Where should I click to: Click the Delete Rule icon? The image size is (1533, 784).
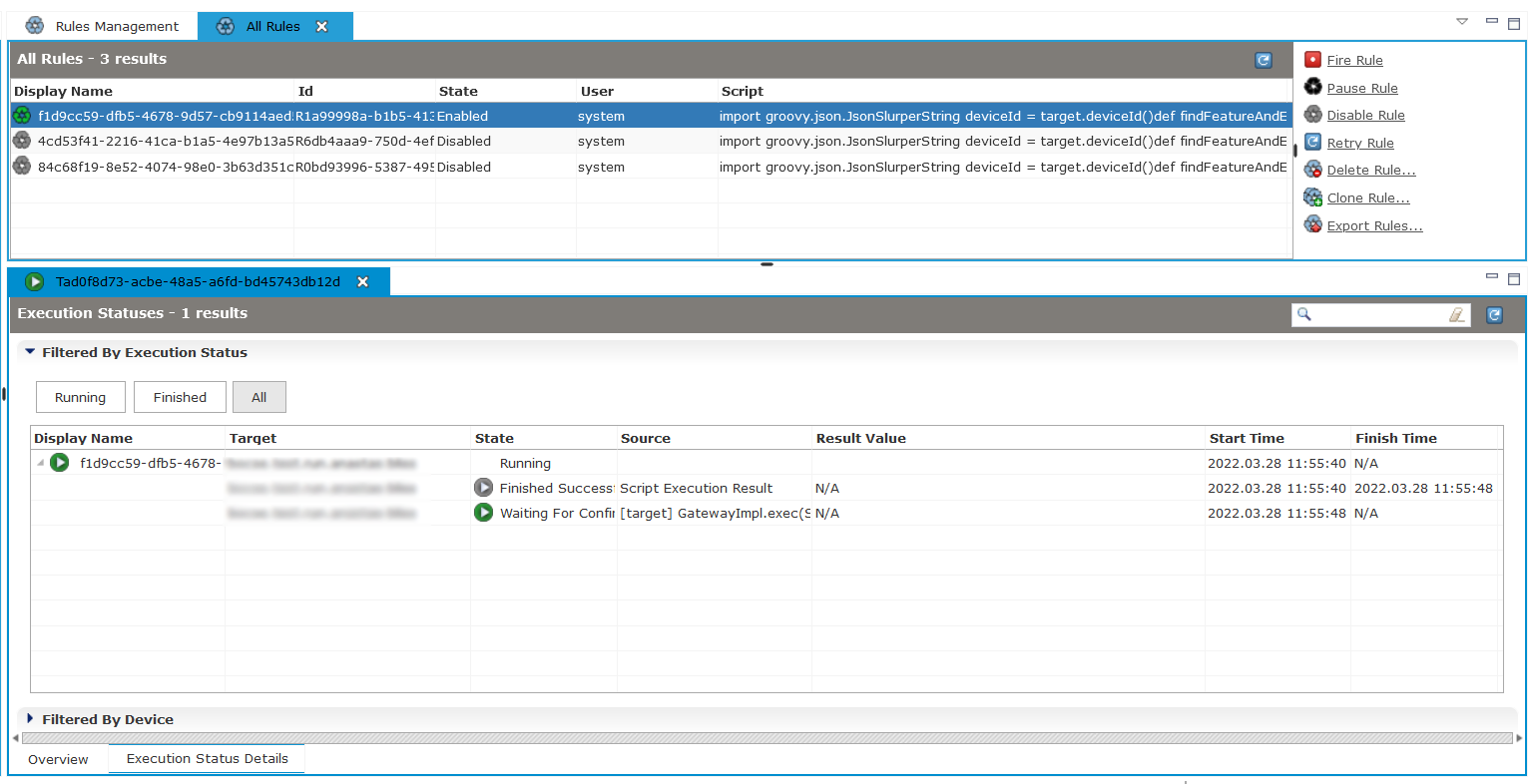click(1313, 170)
